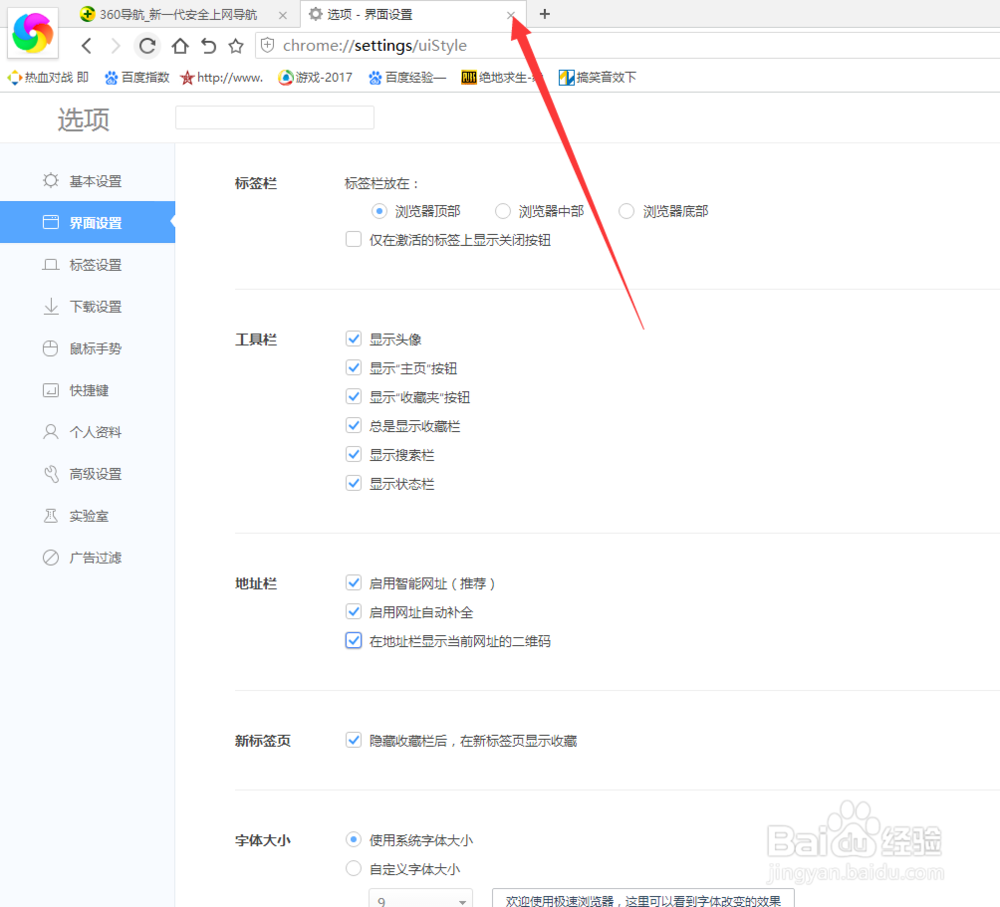The height and width of the screenshot is (907, 1000).
Task: Click the search box on the options page
Action: pos(274,117)
